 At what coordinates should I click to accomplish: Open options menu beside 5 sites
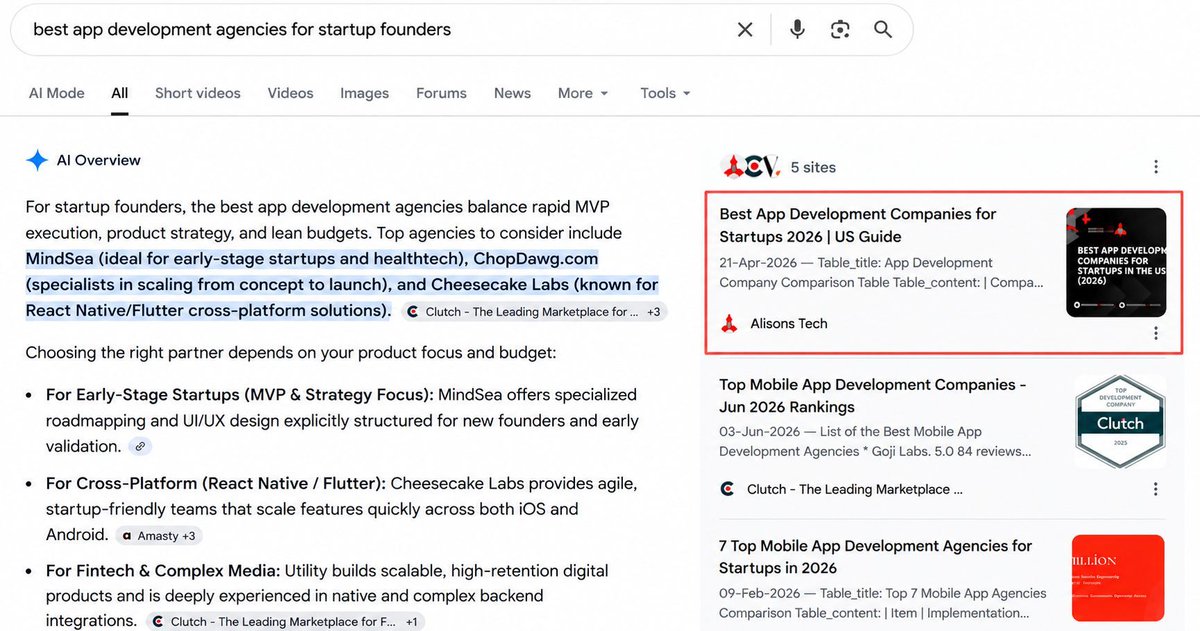coord(1156,167)
